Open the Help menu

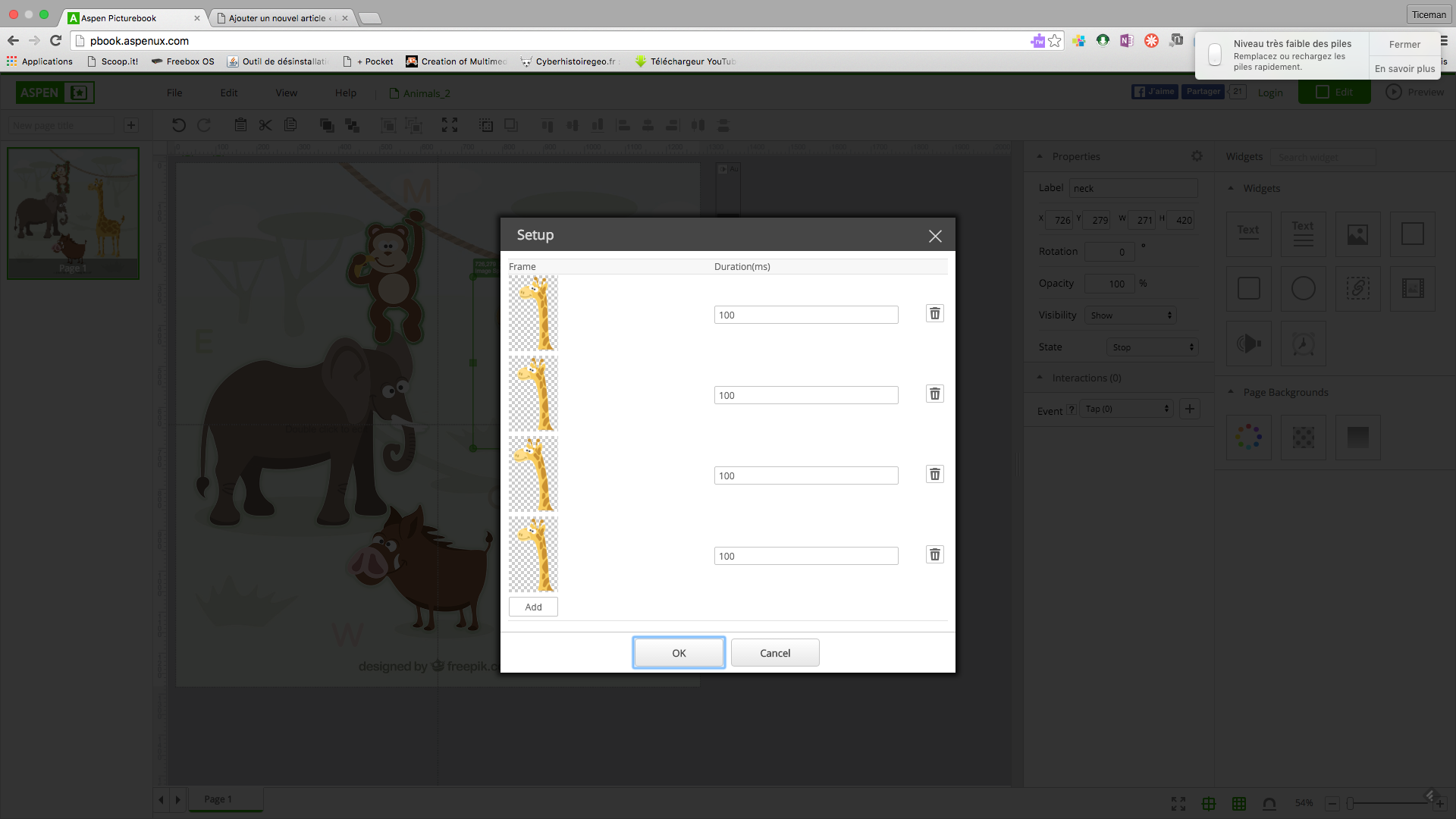point(346,93)
